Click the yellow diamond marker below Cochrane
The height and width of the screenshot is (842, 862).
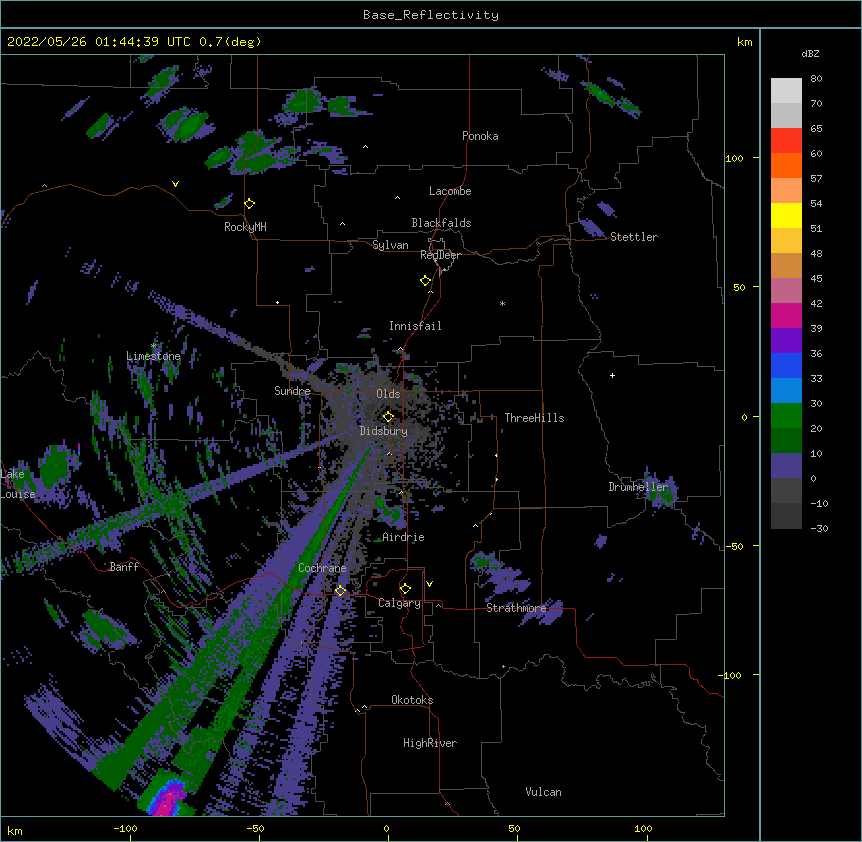(340, 590)
